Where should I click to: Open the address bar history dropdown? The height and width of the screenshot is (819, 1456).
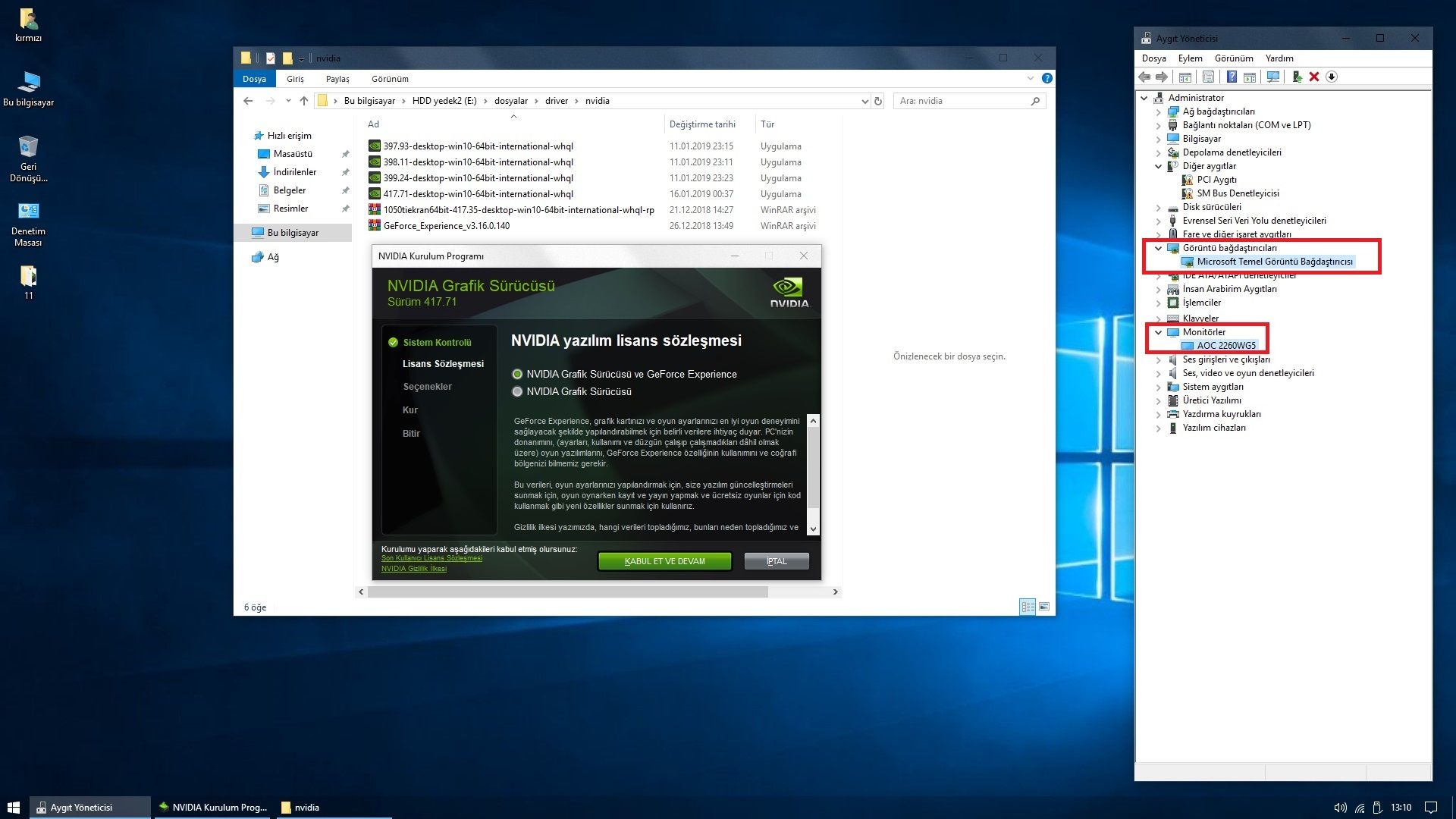864,101
